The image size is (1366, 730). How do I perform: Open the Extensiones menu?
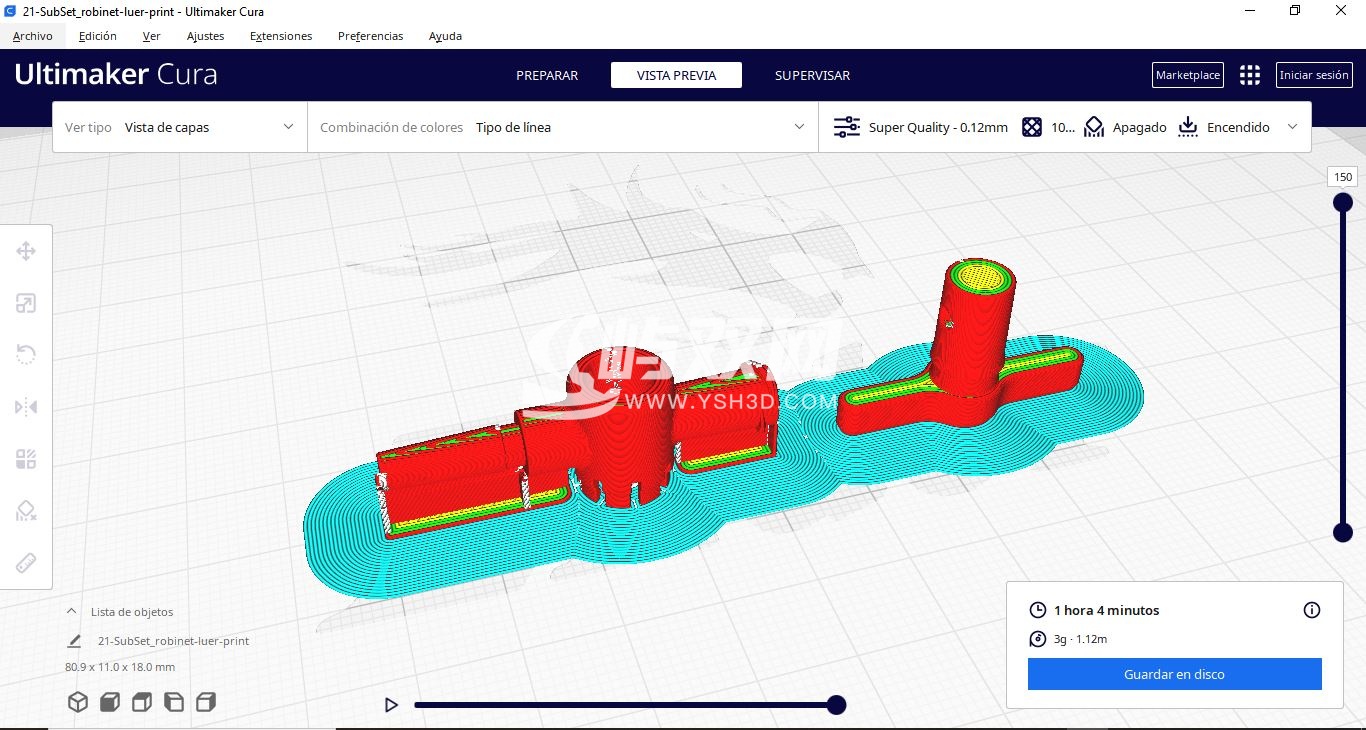coord(281,36)
